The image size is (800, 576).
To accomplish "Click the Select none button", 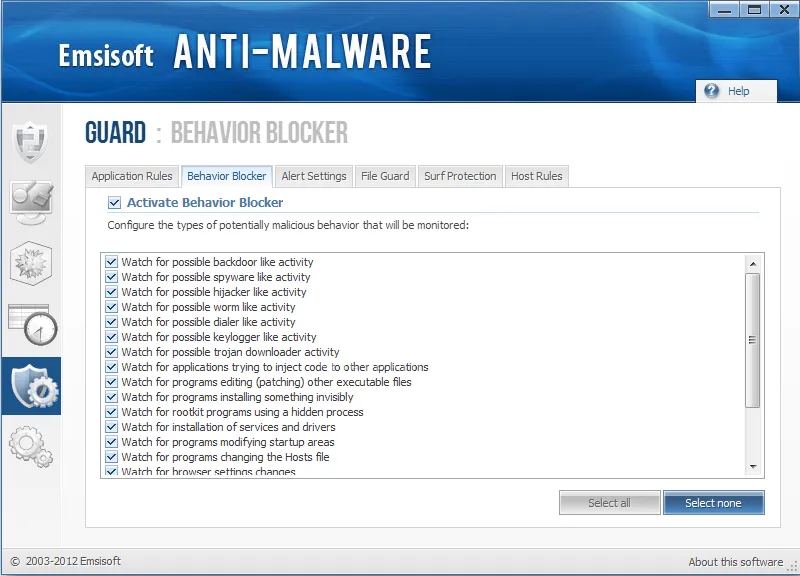I will pyautogui.click(x=713, y=503).
